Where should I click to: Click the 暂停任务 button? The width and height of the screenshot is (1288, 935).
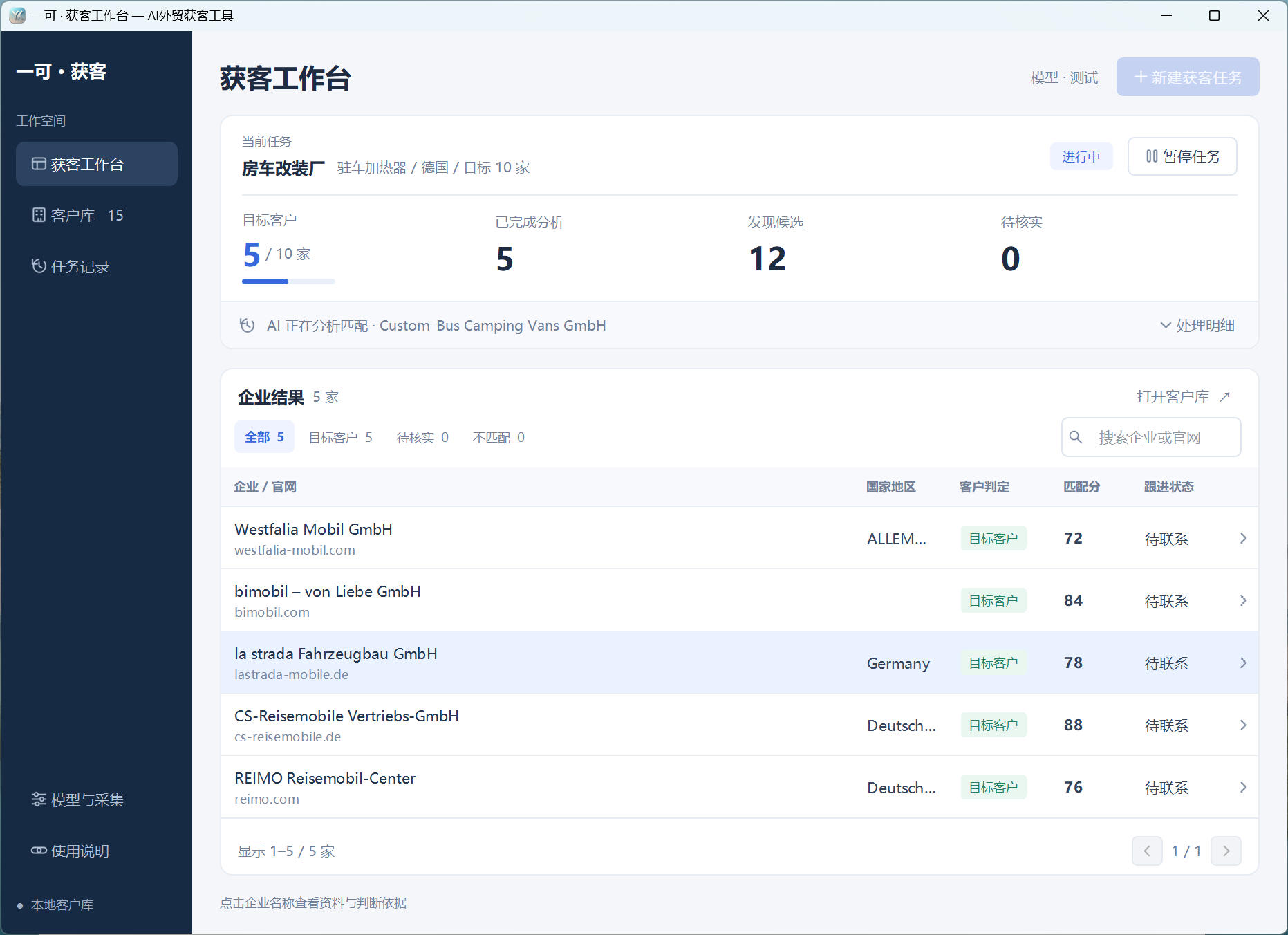click(x=1182, y=156)
